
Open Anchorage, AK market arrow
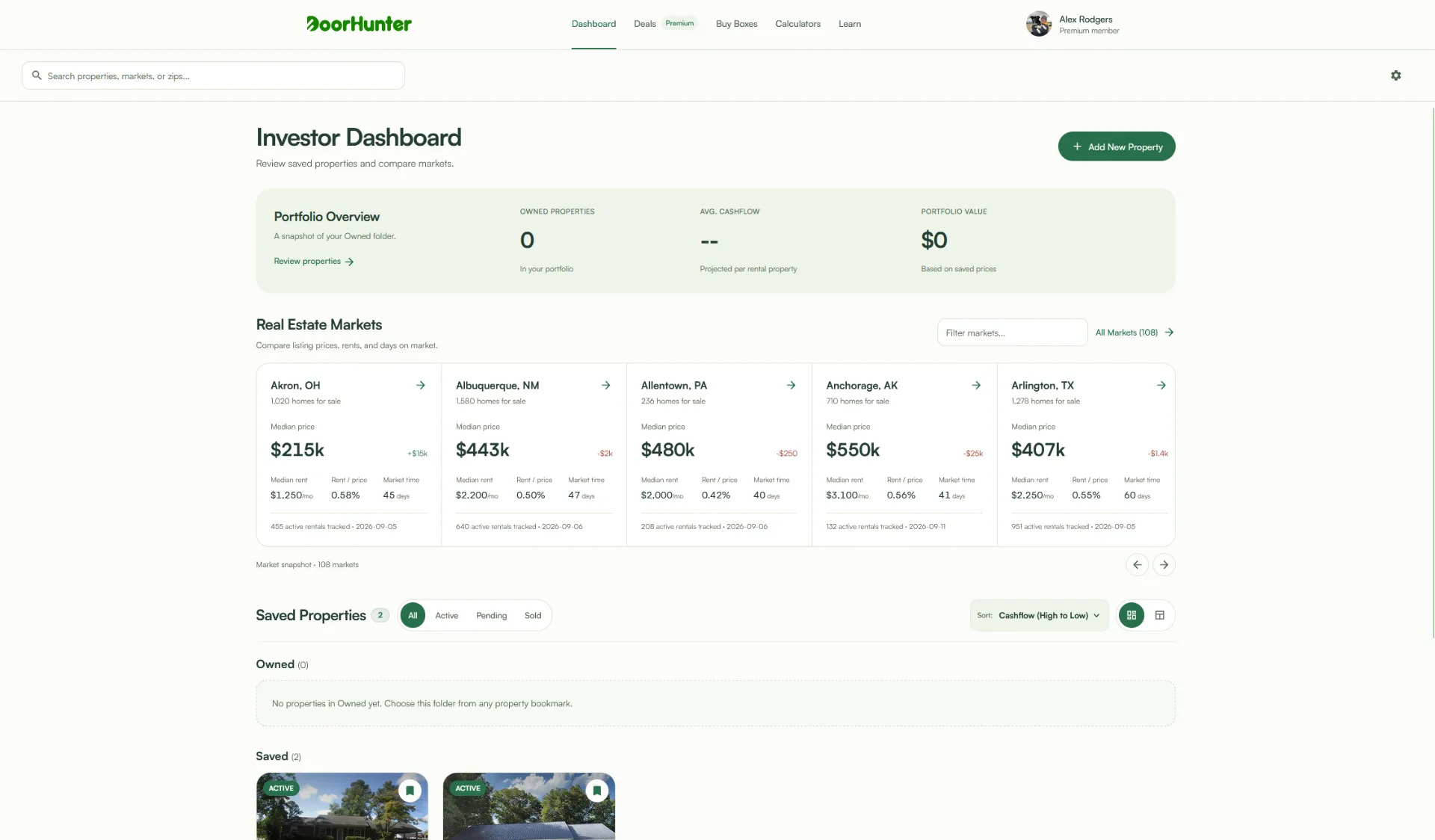click(976, 386)
